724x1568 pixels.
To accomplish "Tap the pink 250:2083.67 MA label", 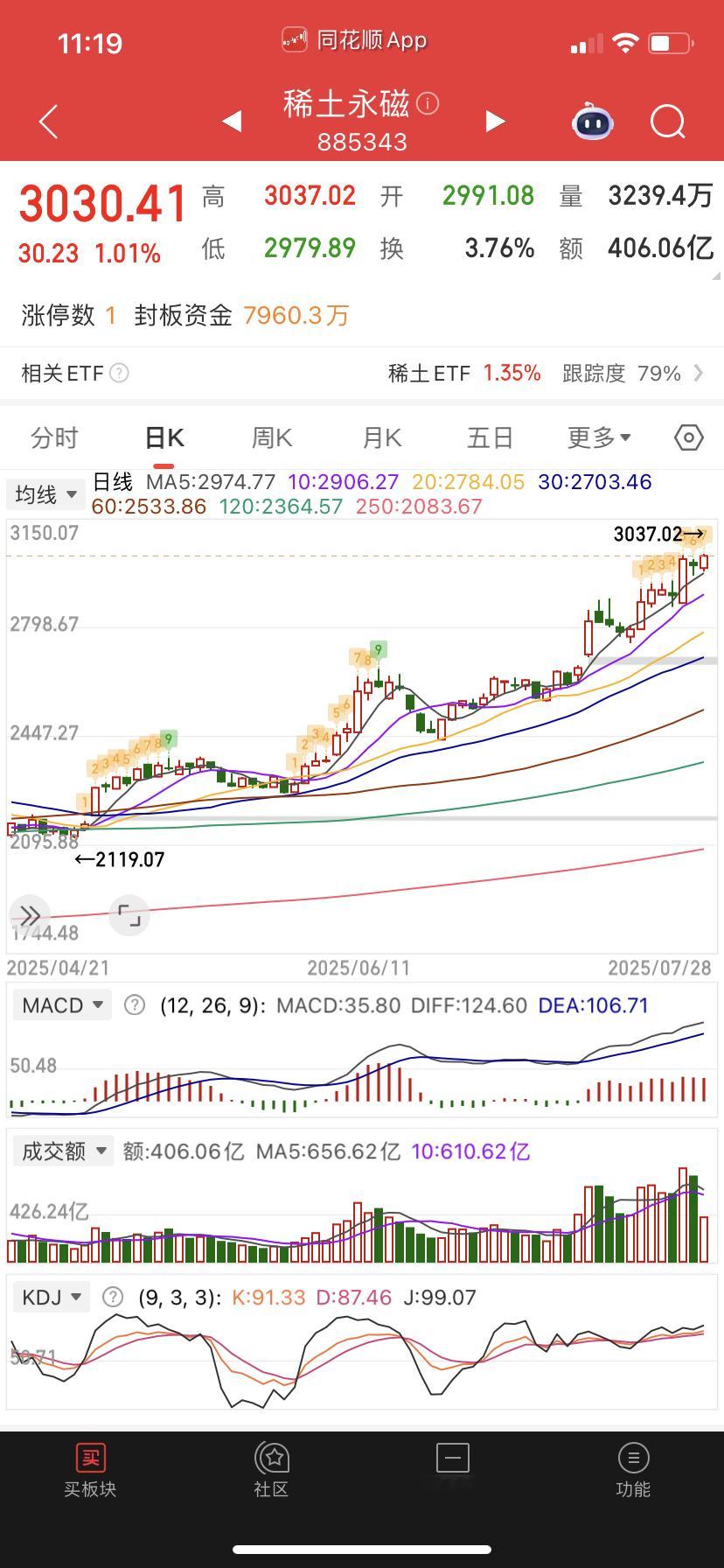I will (x=419, y=507).
